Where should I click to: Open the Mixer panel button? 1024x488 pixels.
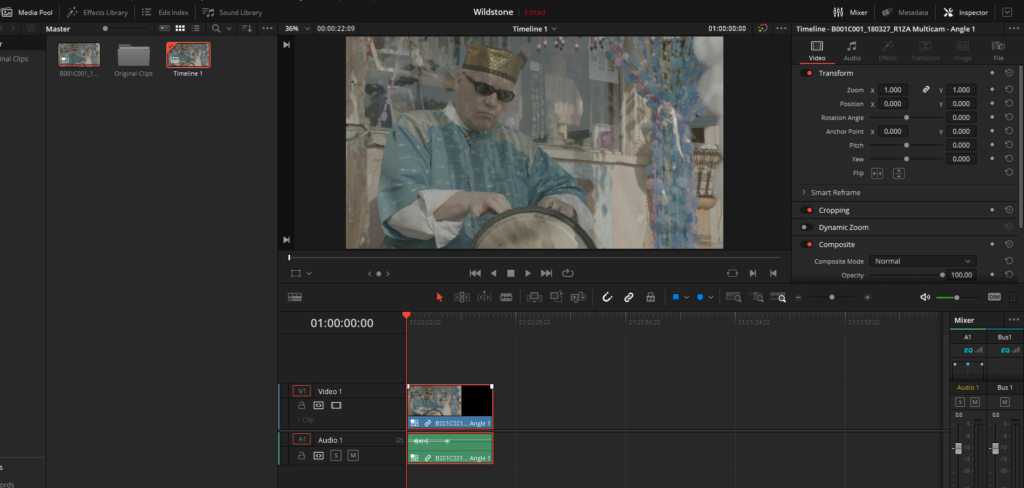[850, 12]
